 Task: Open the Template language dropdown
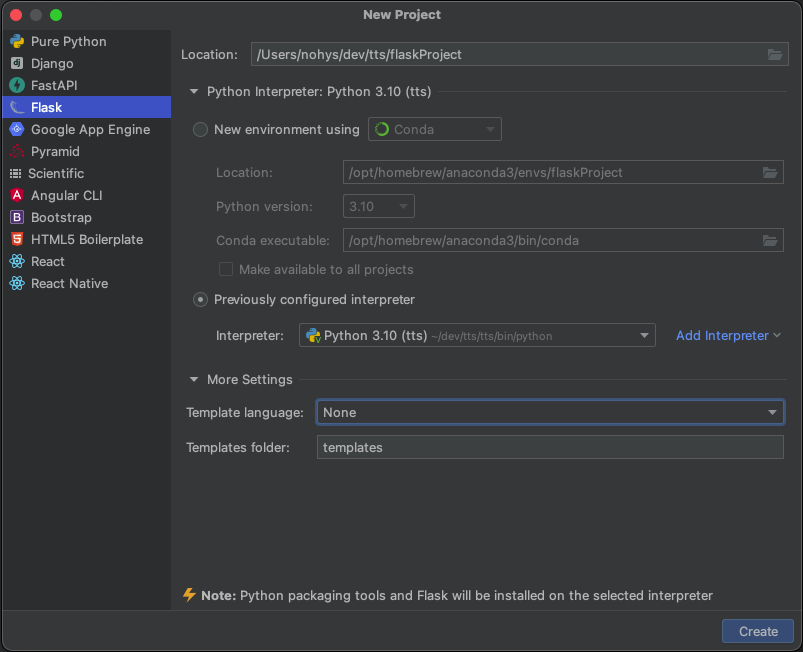(x=550, y=412)
